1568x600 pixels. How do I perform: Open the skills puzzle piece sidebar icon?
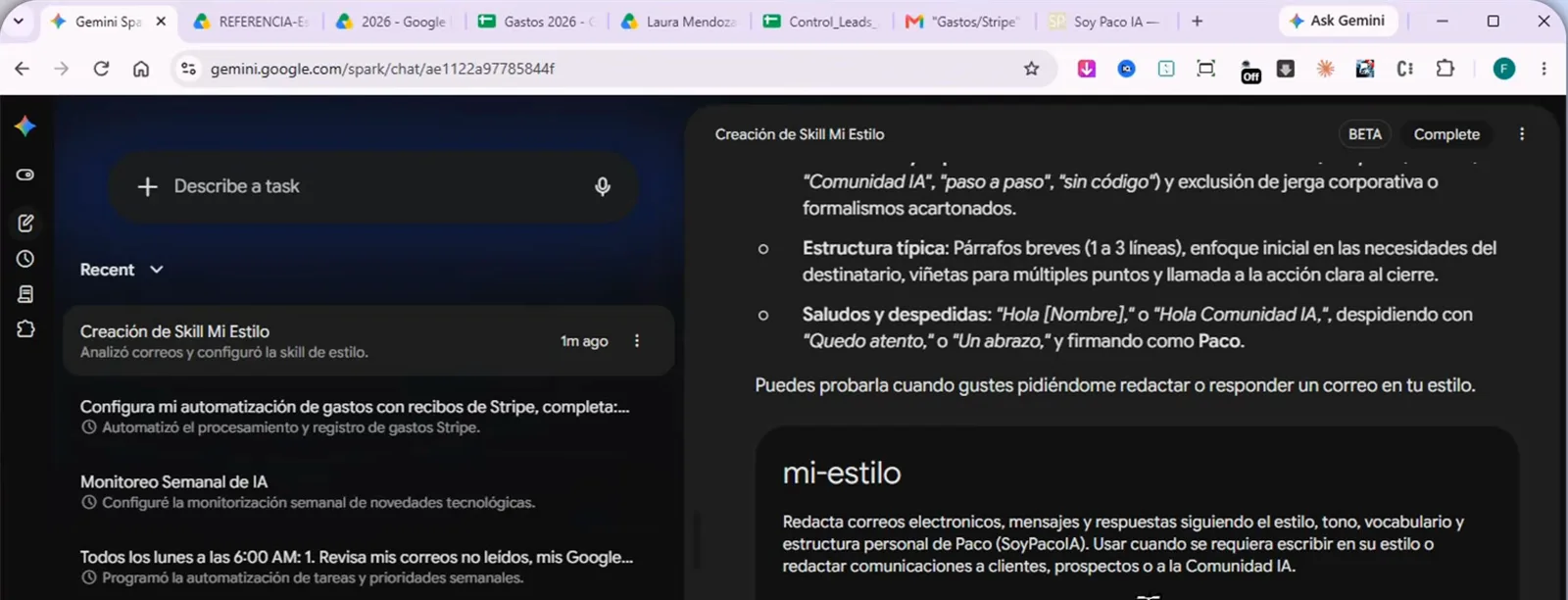pyautogui.click(x=25, y=329)
